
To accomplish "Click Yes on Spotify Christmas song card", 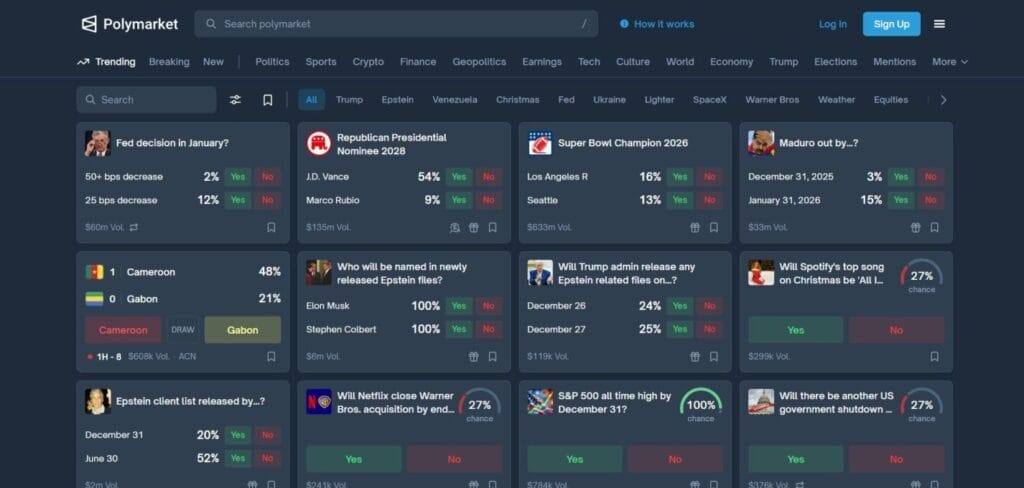I will tap(795, 330).
